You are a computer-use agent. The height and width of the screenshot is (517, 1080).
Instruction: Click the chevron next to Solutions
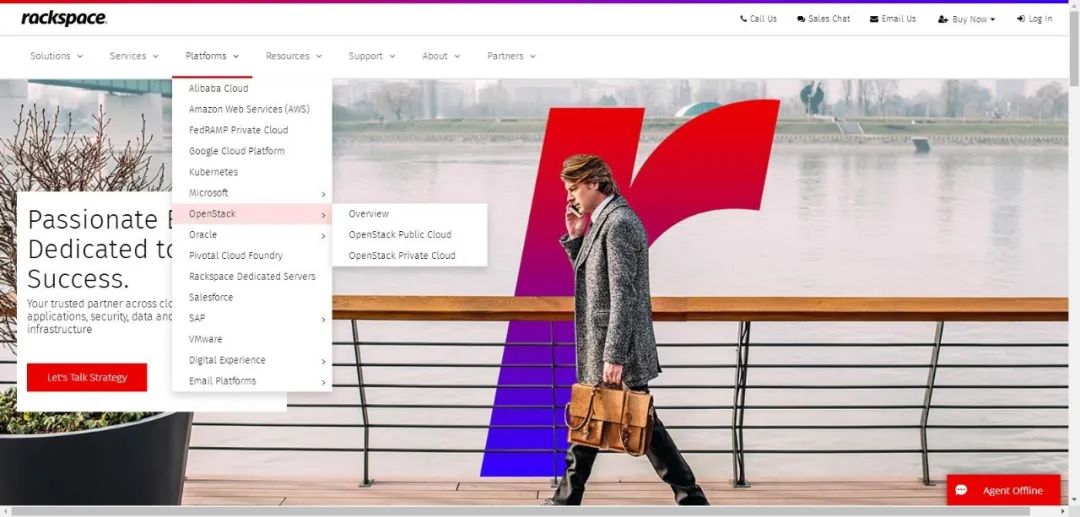(x=80, y=56)
